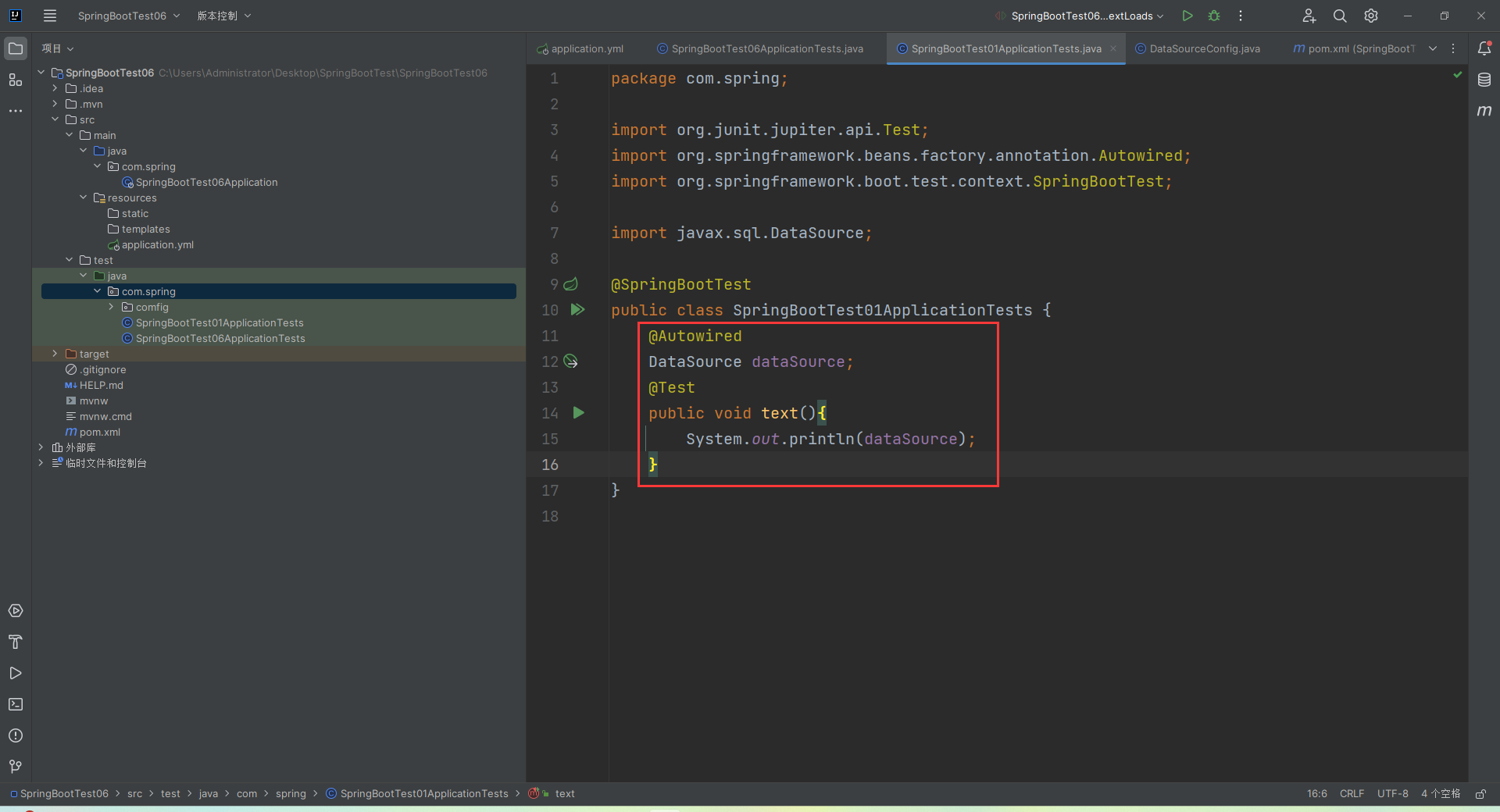Select HELP.md file in tree
The height and width of the screenshot is (812, 1500).
101,385
